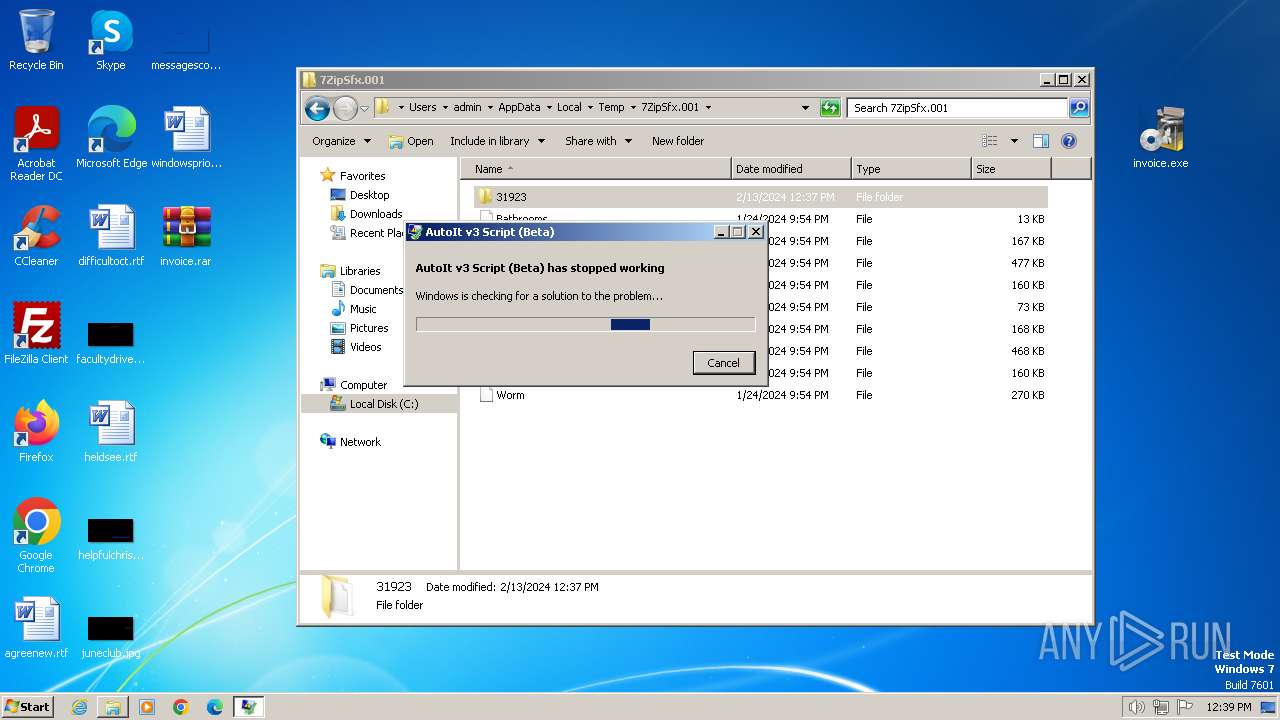The height and width of the screenshot is (720, 1280).
Task: Select Videos library in sidebar
Action: [356, 347]
